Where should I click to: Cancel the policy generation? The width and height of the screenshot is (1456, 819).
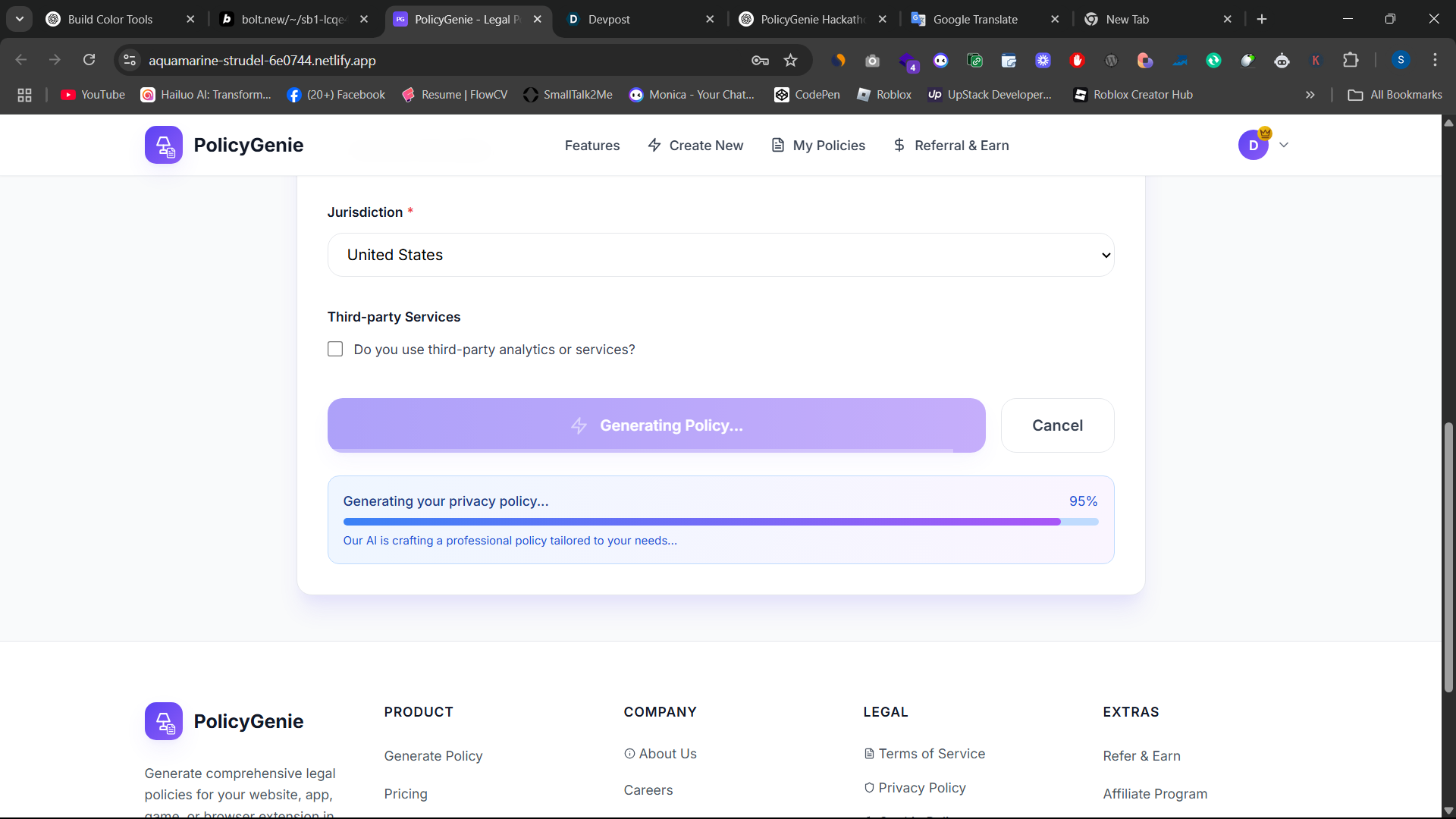click(x=1057, y=425)
